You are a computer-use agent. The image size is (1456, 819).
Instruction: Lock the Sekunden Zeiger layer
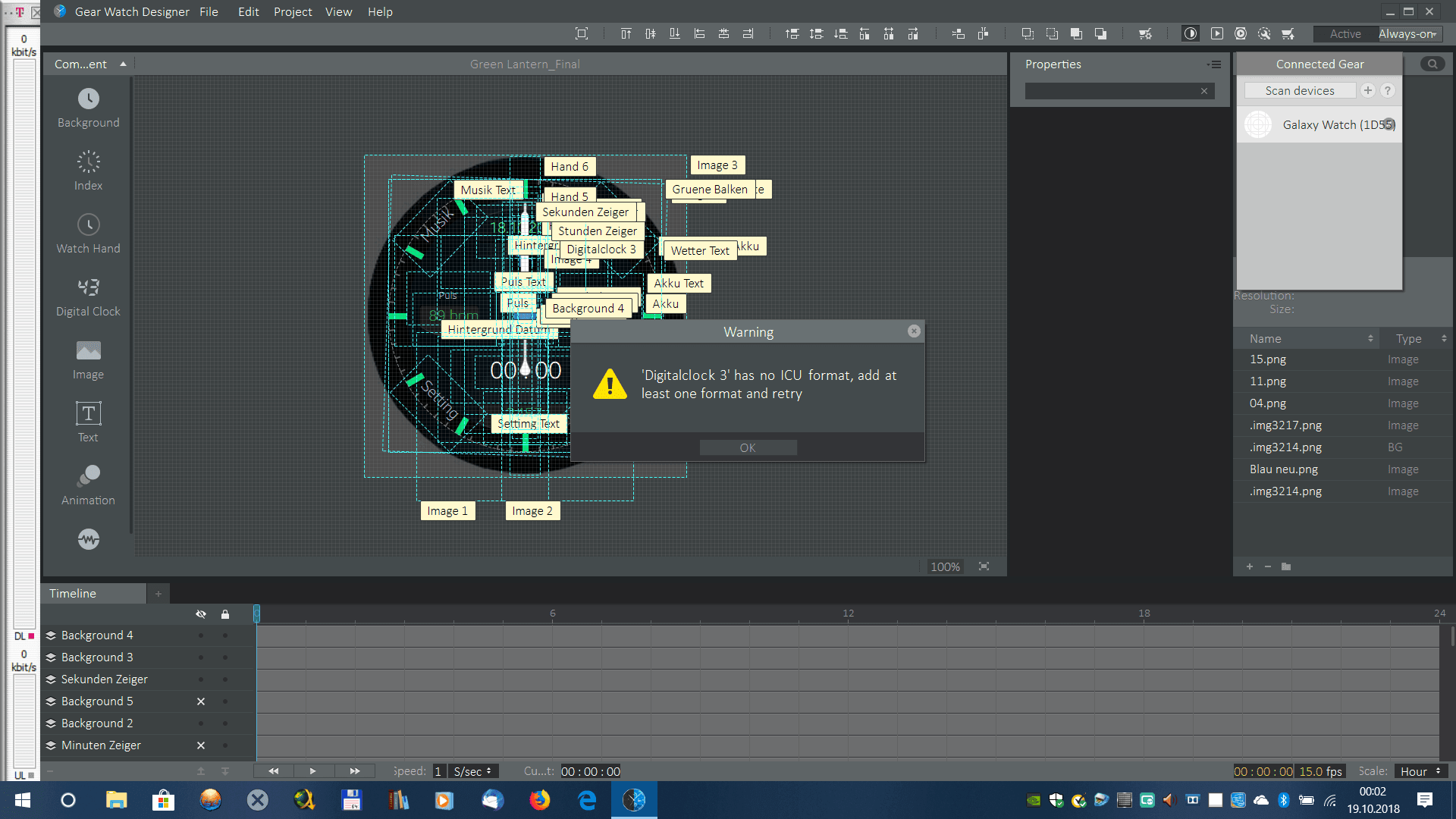click(x=225, y=679)
